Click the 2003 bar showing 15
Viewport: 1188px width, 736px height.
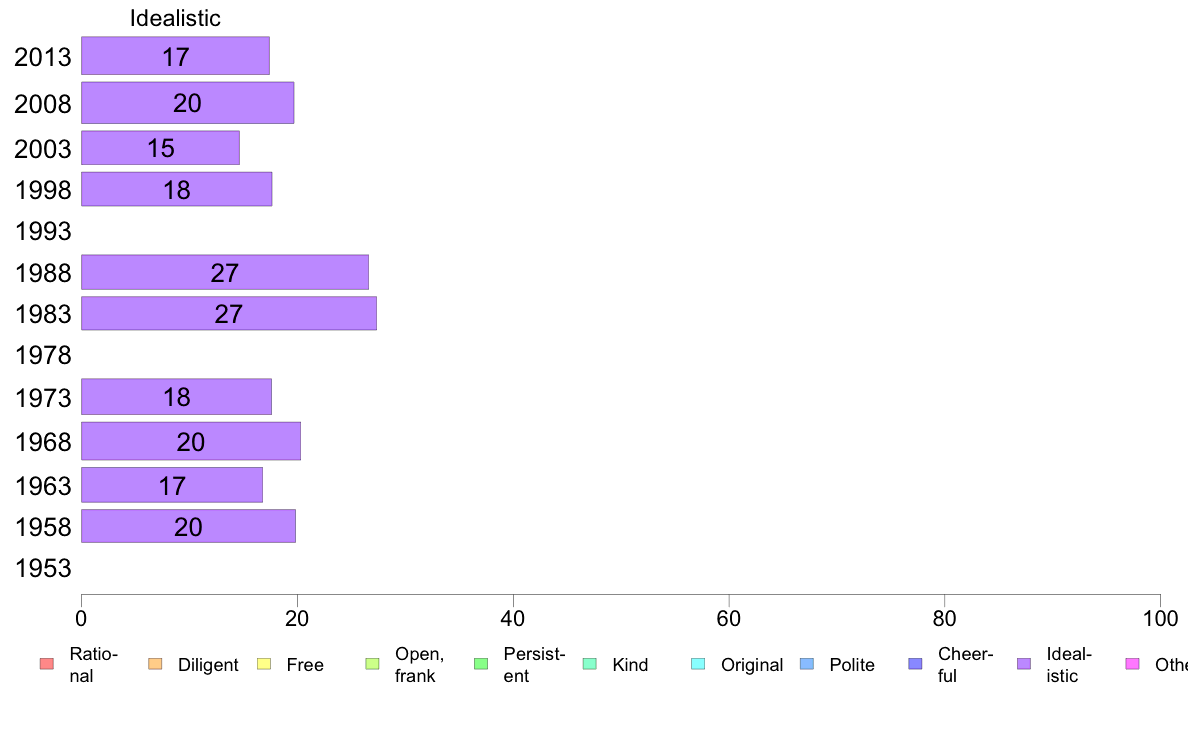point(160,148)
